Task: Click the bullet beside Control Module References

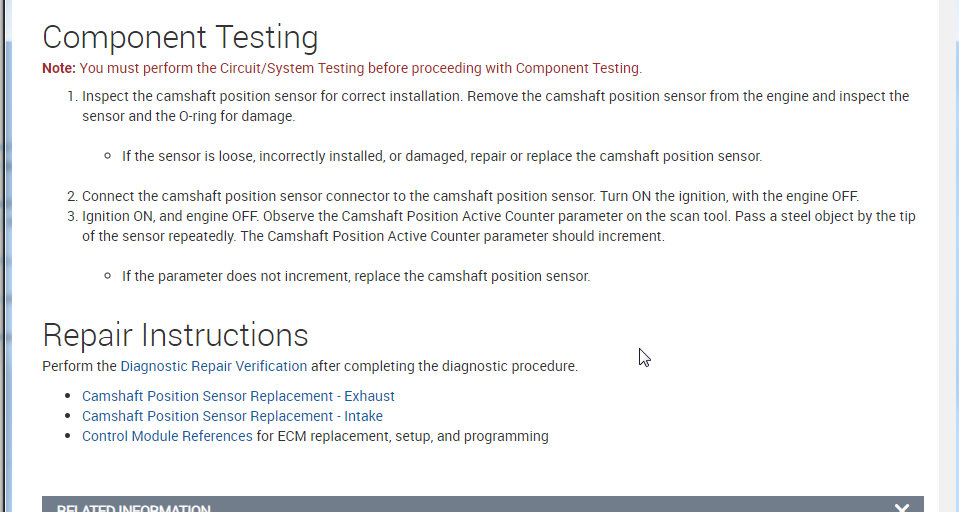Action: point(70,437)
